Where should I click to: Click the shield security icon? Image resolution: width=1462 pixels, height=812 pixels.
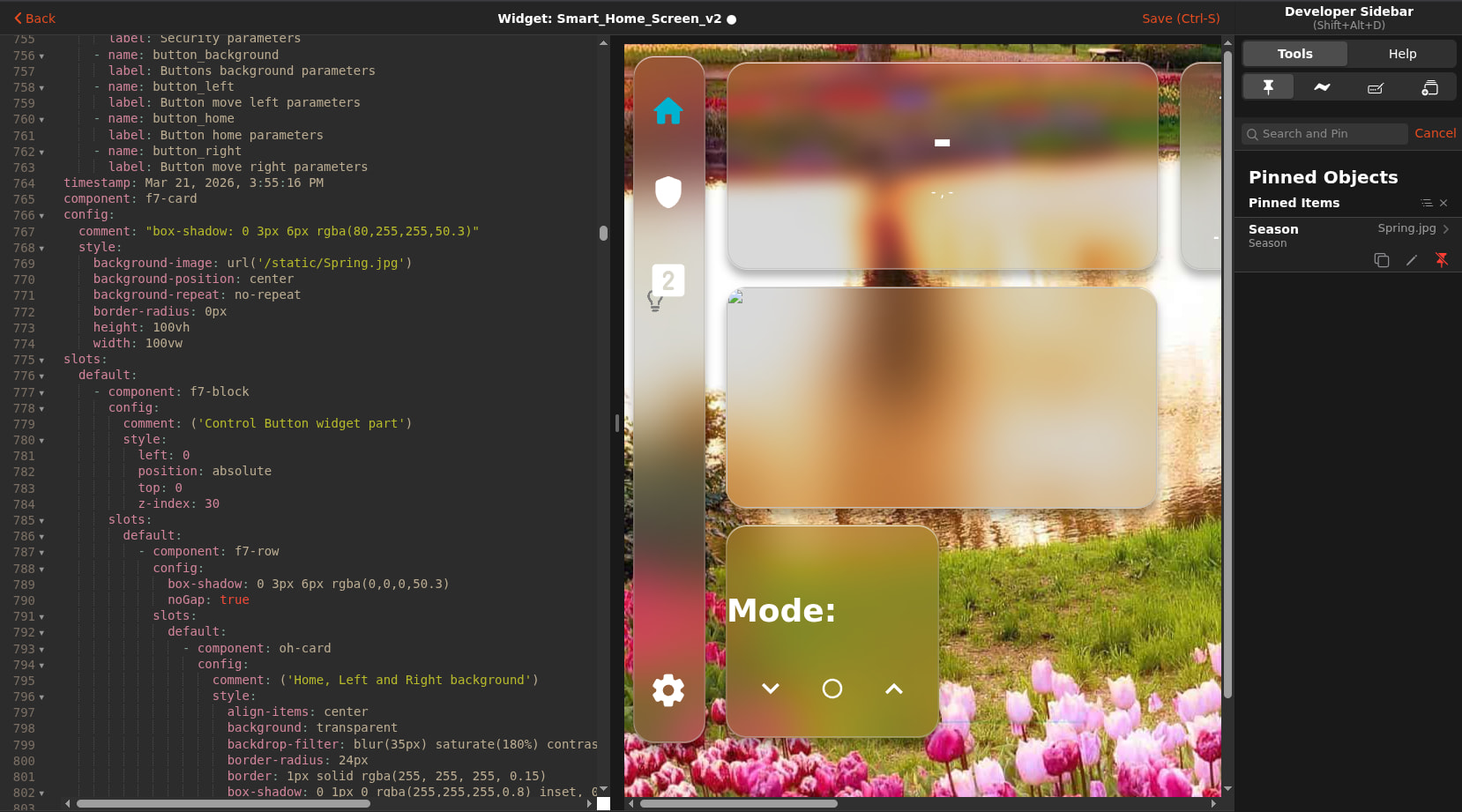coord(668,191)
